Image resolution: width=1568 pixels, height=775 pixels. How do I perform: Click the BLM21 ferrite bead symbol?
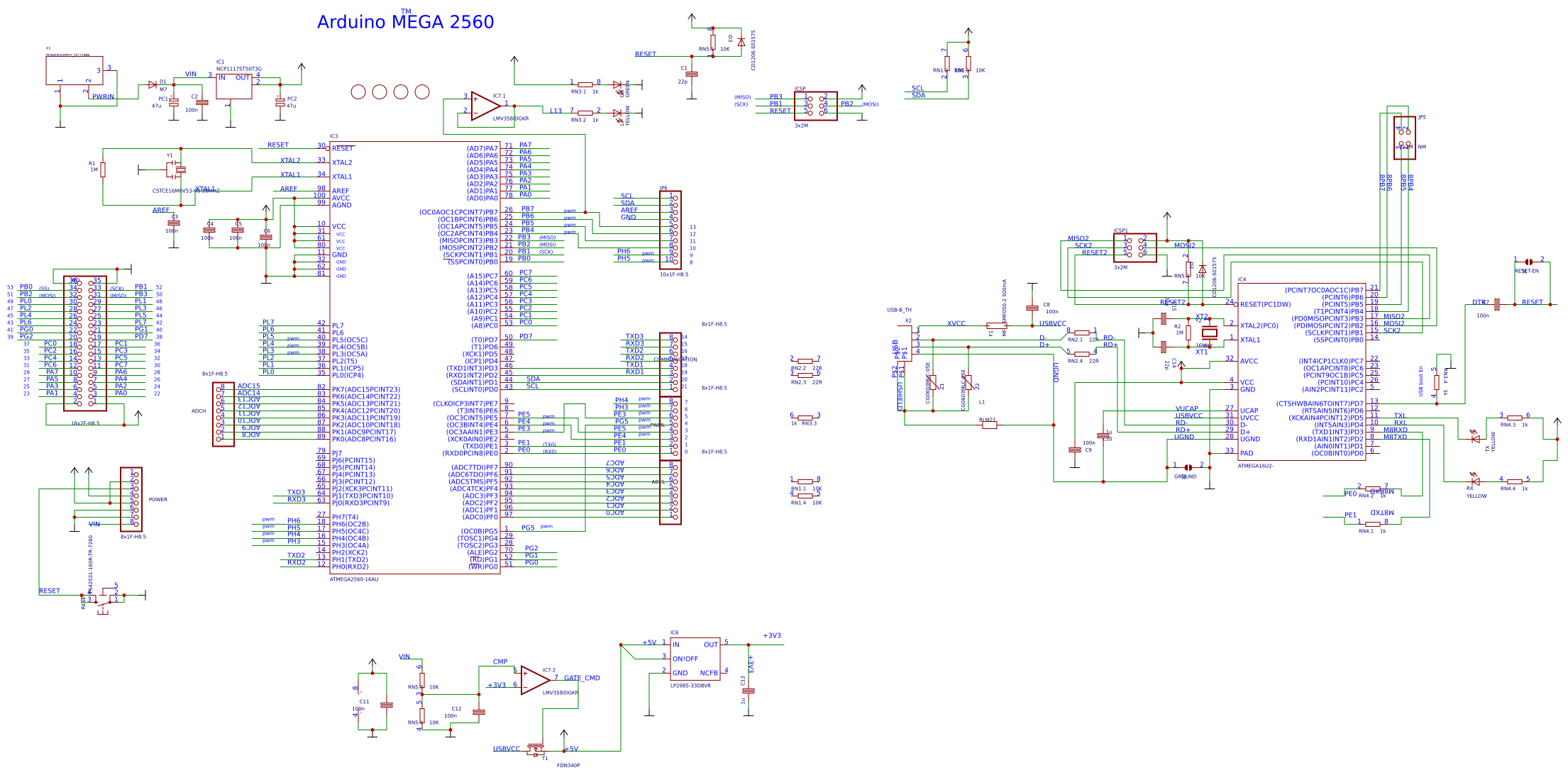(x=989, y=425)
